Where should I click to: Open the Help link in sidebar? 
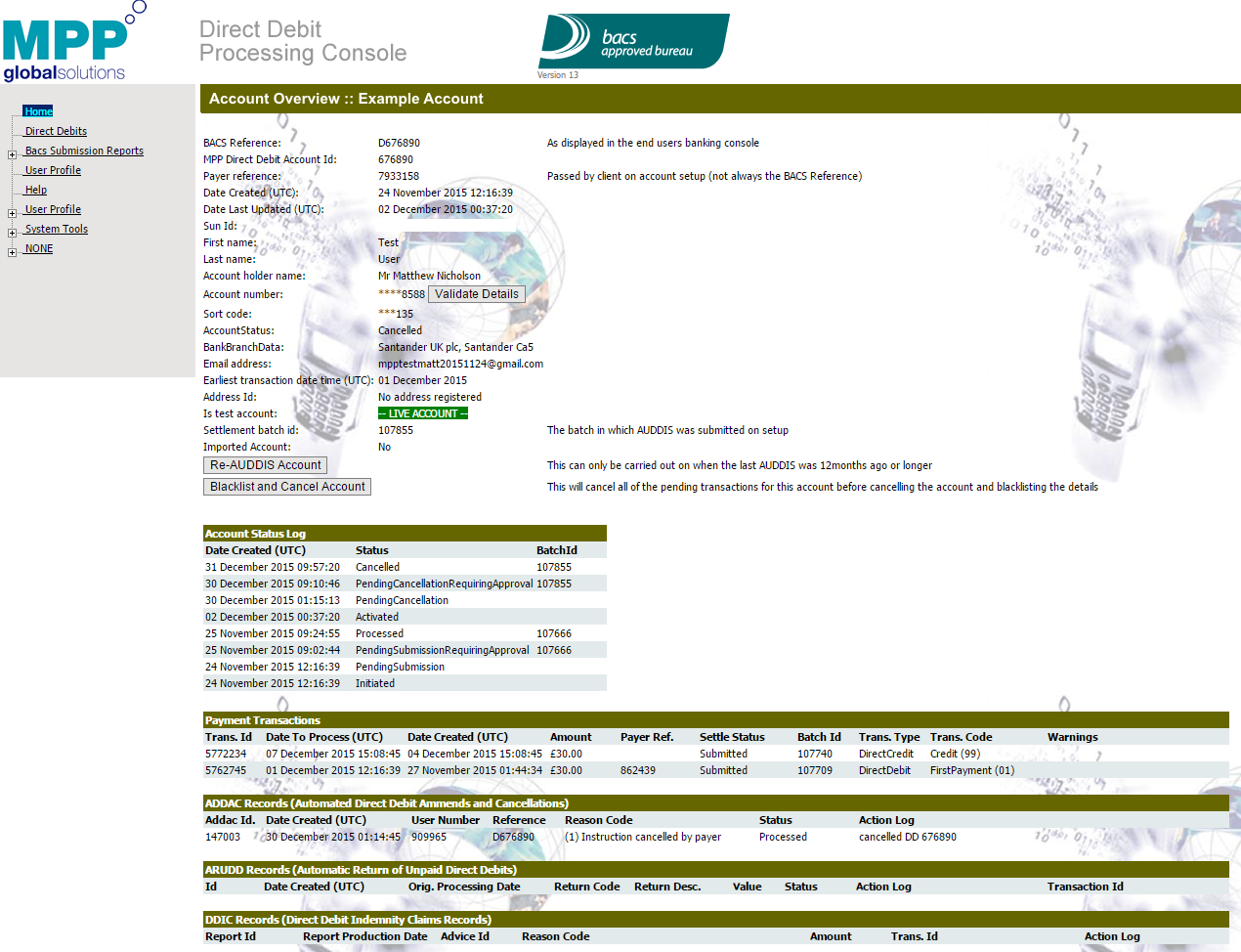pos(36,190)
